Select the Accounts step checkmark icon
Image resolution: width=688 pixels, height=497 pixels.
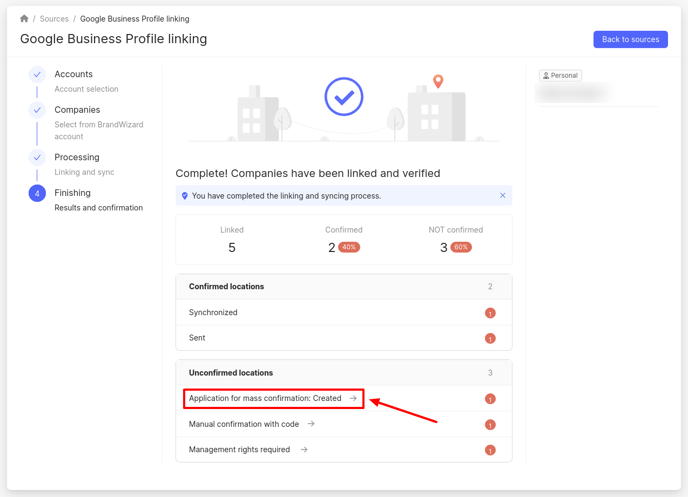coord(37,75)
